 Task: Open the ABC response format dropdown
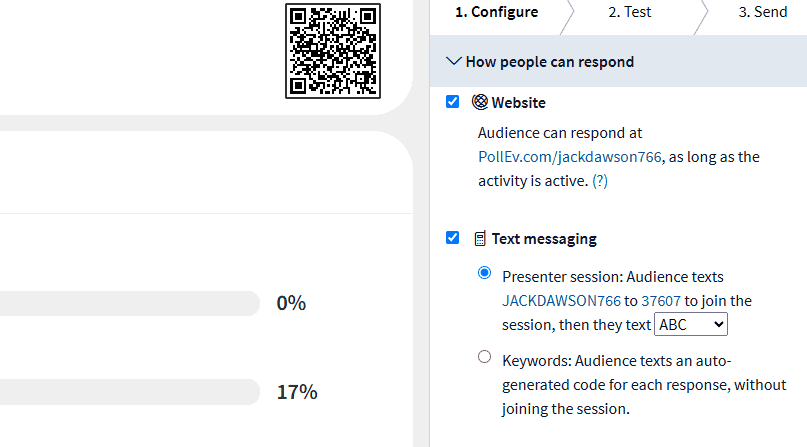pyautogui.click(x=691, y=325)
